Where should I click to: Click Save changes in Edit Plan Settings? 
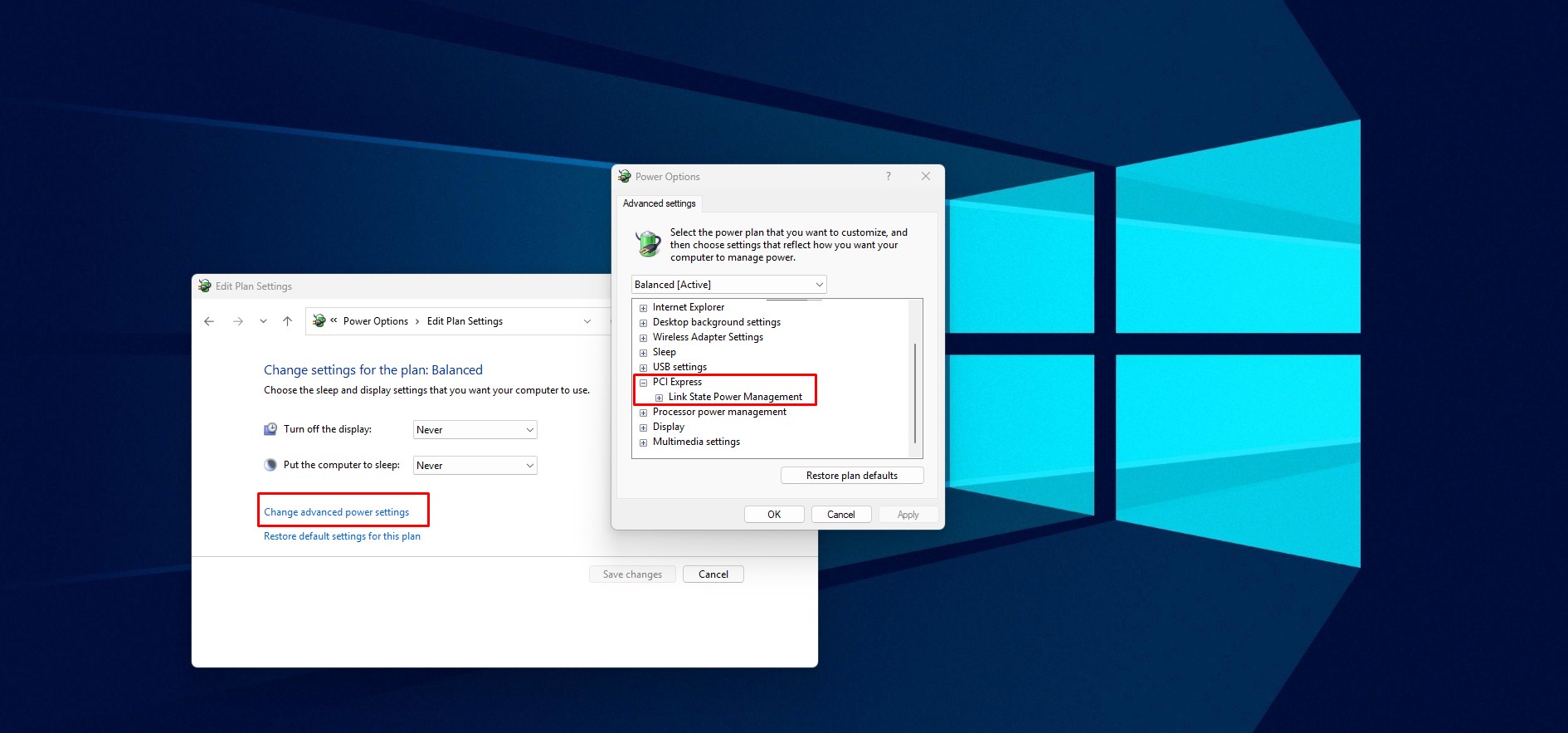click(632, 574)
